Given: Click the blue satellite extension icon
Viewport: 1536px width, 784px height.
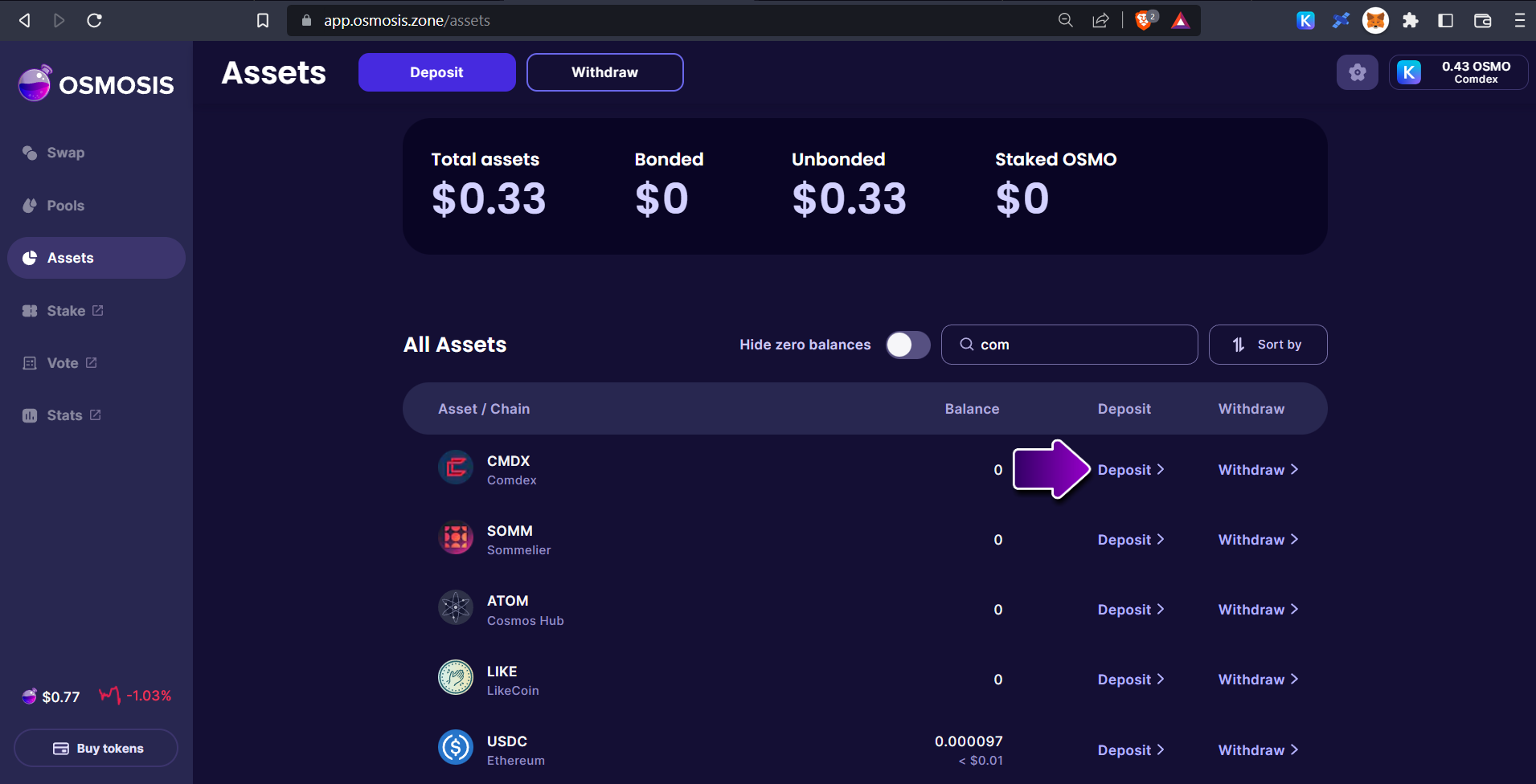Looking at the screenshot, I should tap(1341, 20).
